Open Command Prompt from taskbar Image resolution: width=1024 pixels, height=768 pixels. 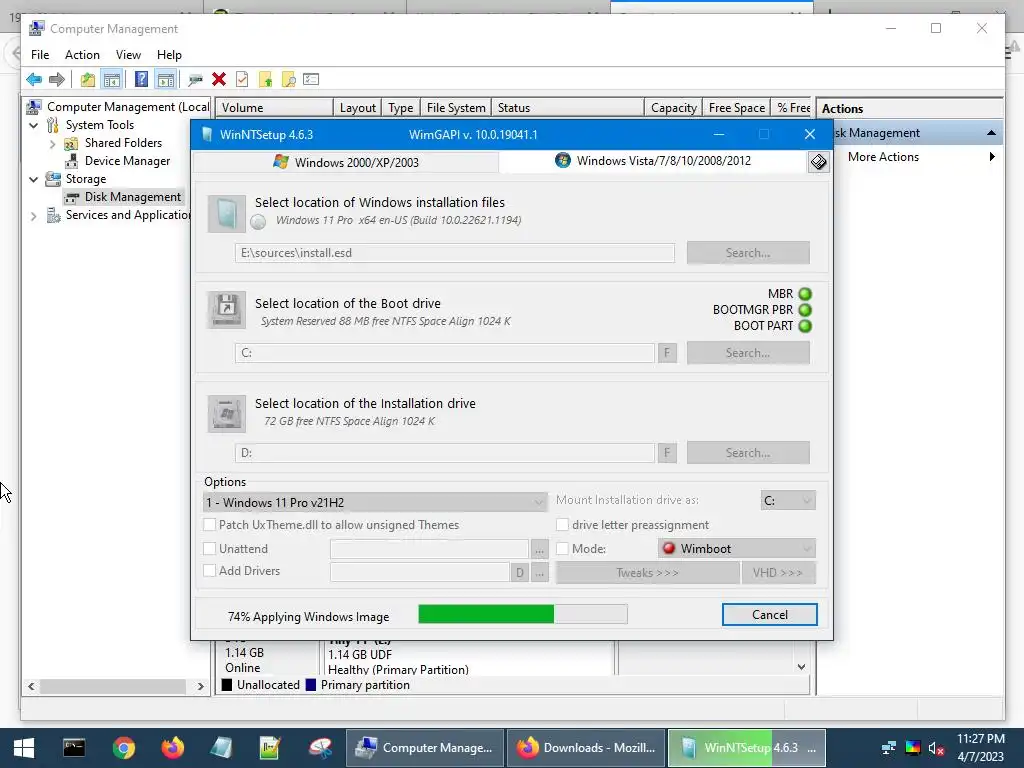pyautogui.click(x=74, y=748)
